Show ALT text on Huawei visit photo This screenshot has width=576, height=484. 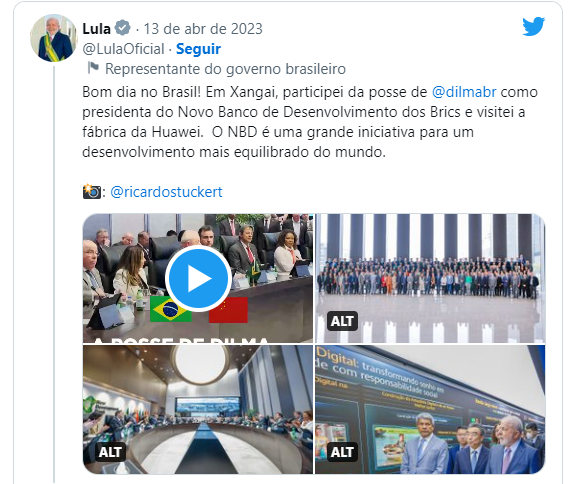(342, 452)
